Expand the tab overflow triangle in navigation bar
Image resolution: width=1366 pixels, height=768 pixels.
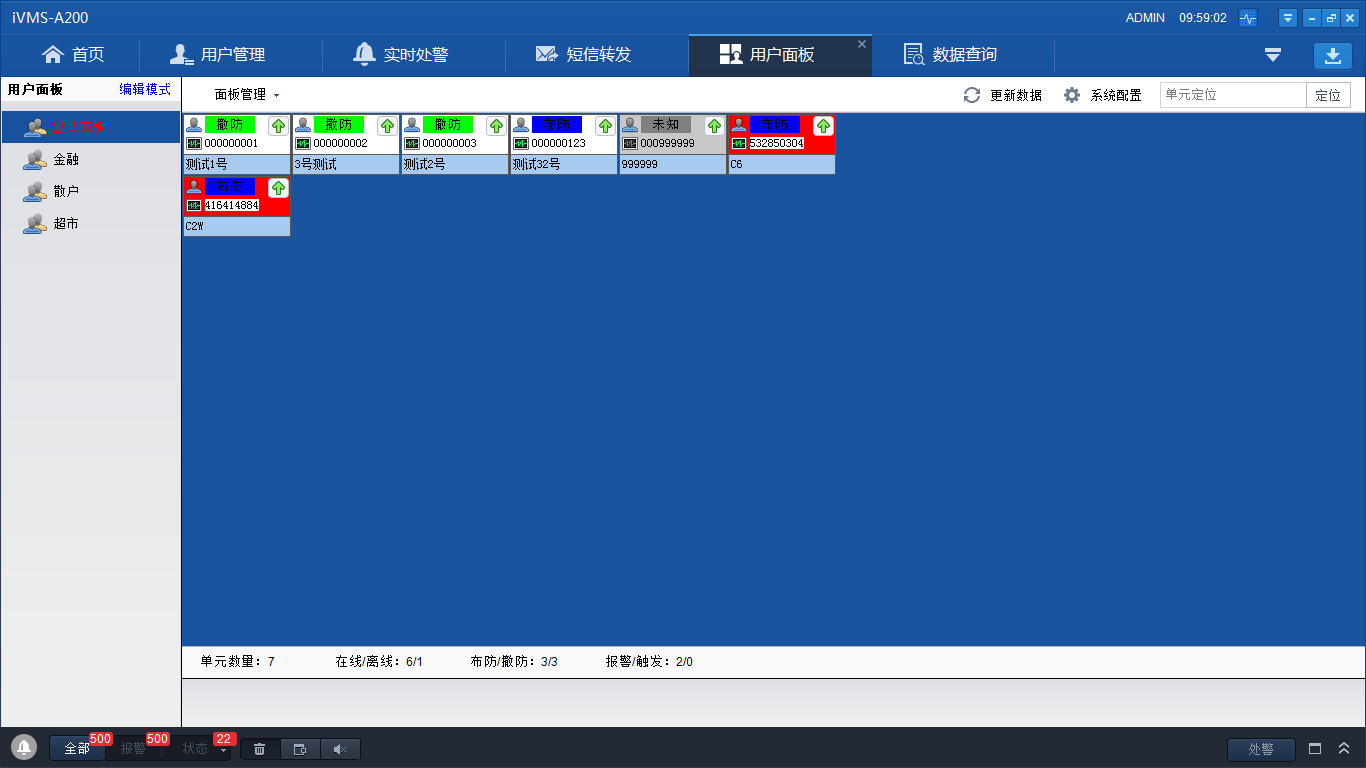coord(1272,56)
